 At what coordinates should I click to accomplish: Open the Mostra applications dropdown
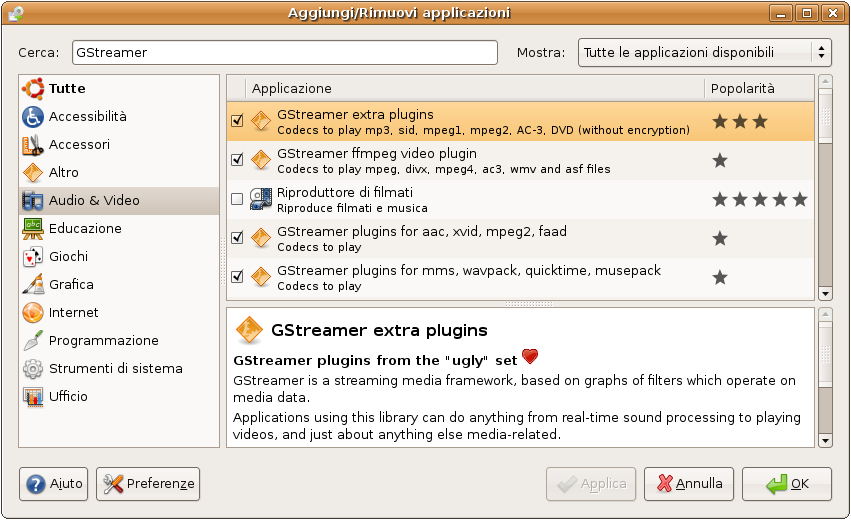click(x=704, y=53)
